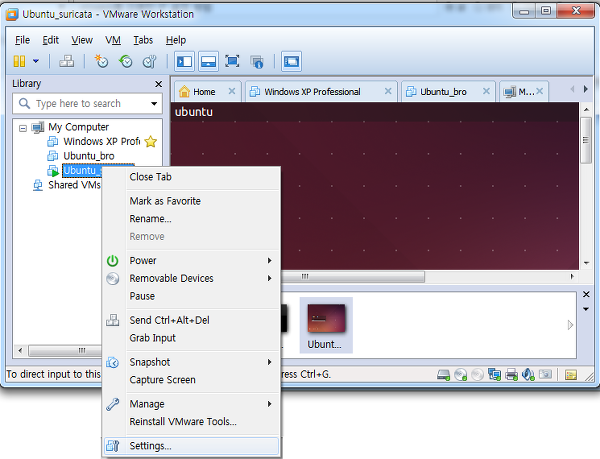Screen dimensions: 600x459
Task: Open the library search filter dropdown
Action: (154, 104)
